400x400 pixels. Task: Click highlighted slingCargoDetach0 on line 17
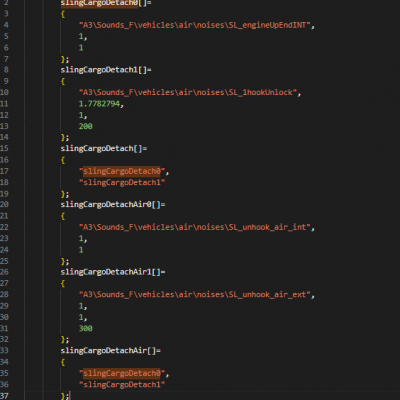122,171
